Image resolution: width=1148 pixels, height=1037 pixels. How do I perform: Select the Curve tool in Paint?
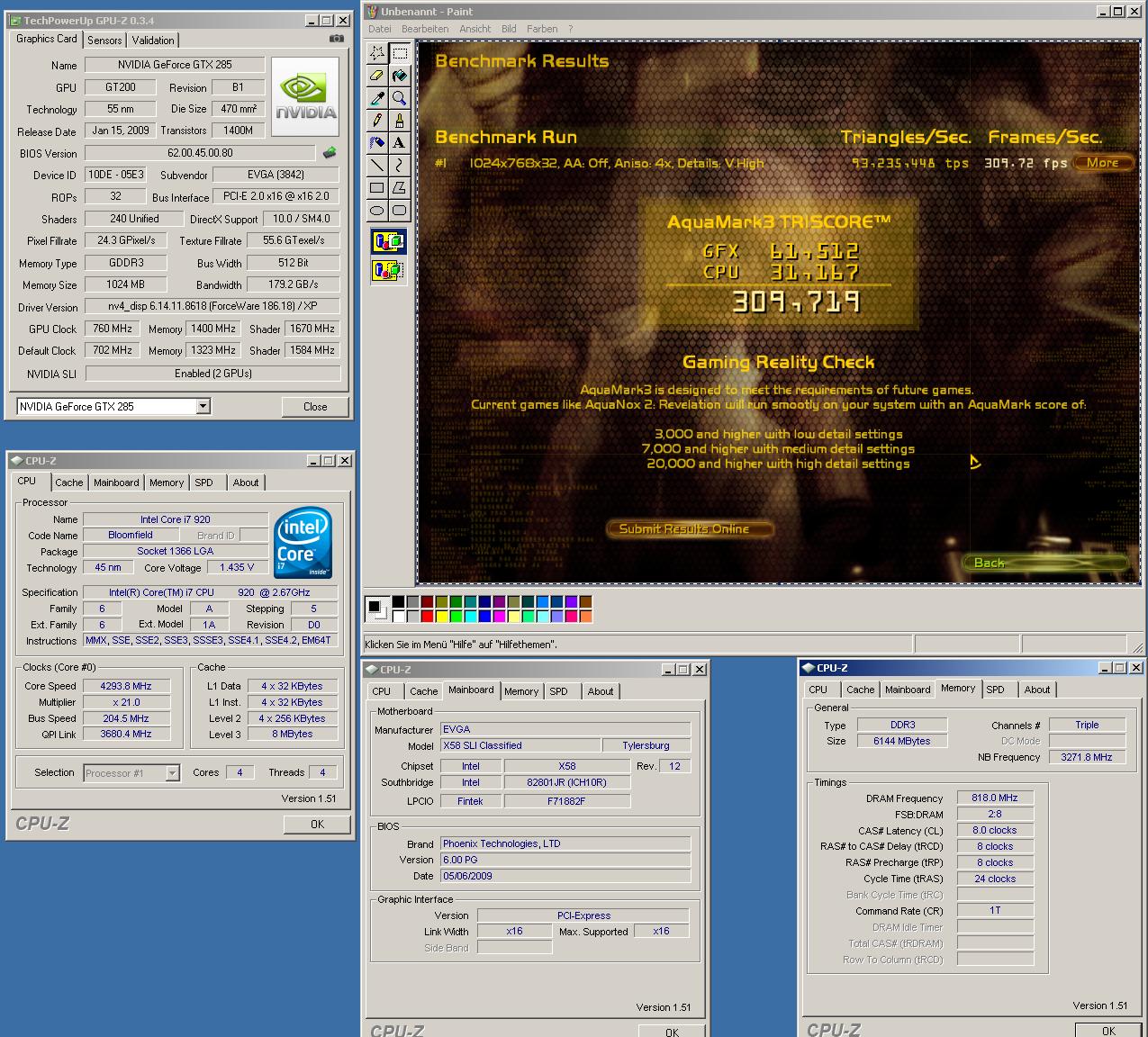click(x=400, y=166)
